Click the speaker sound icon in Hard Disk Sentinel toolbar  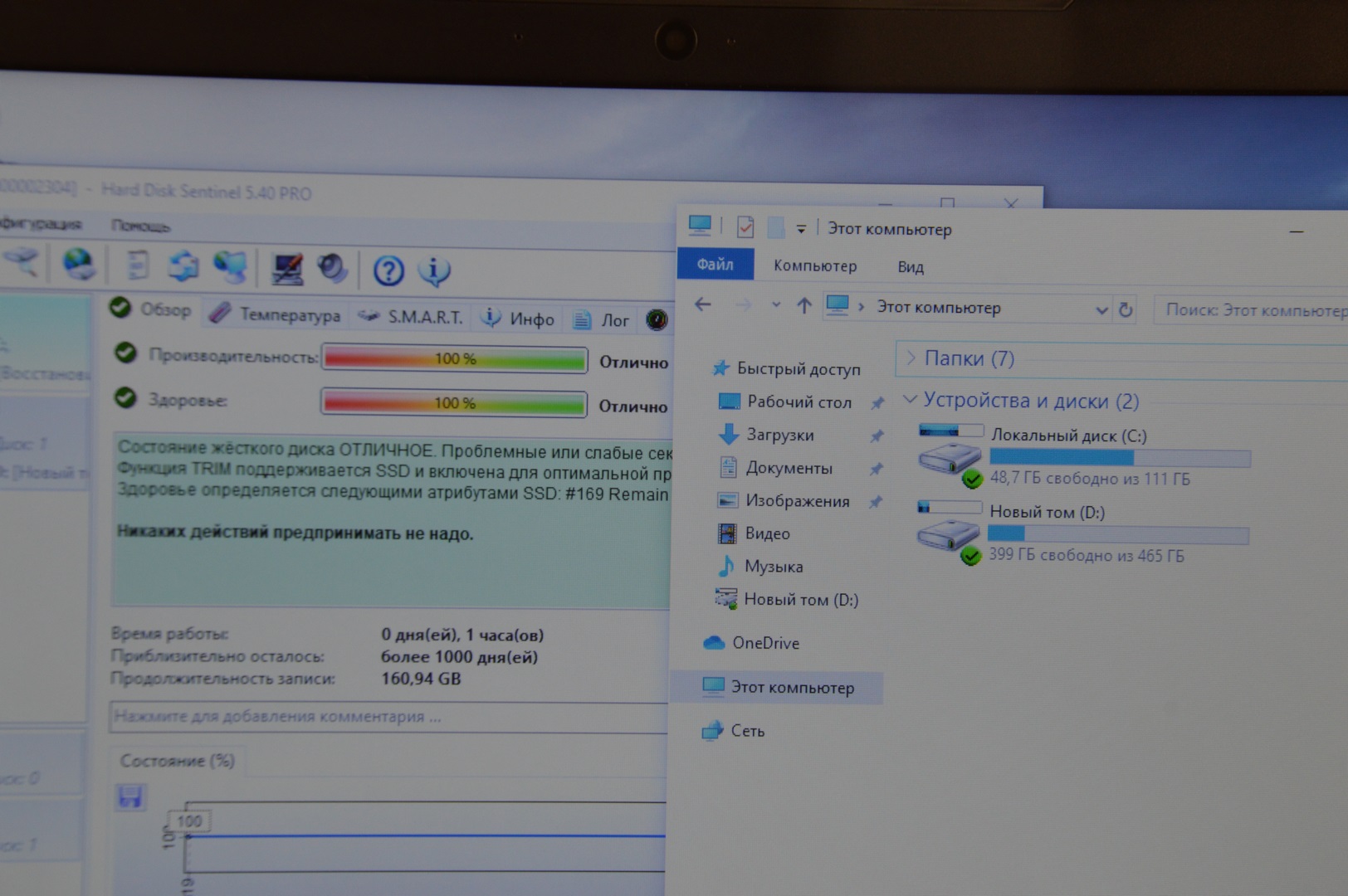tap(333, 269)
